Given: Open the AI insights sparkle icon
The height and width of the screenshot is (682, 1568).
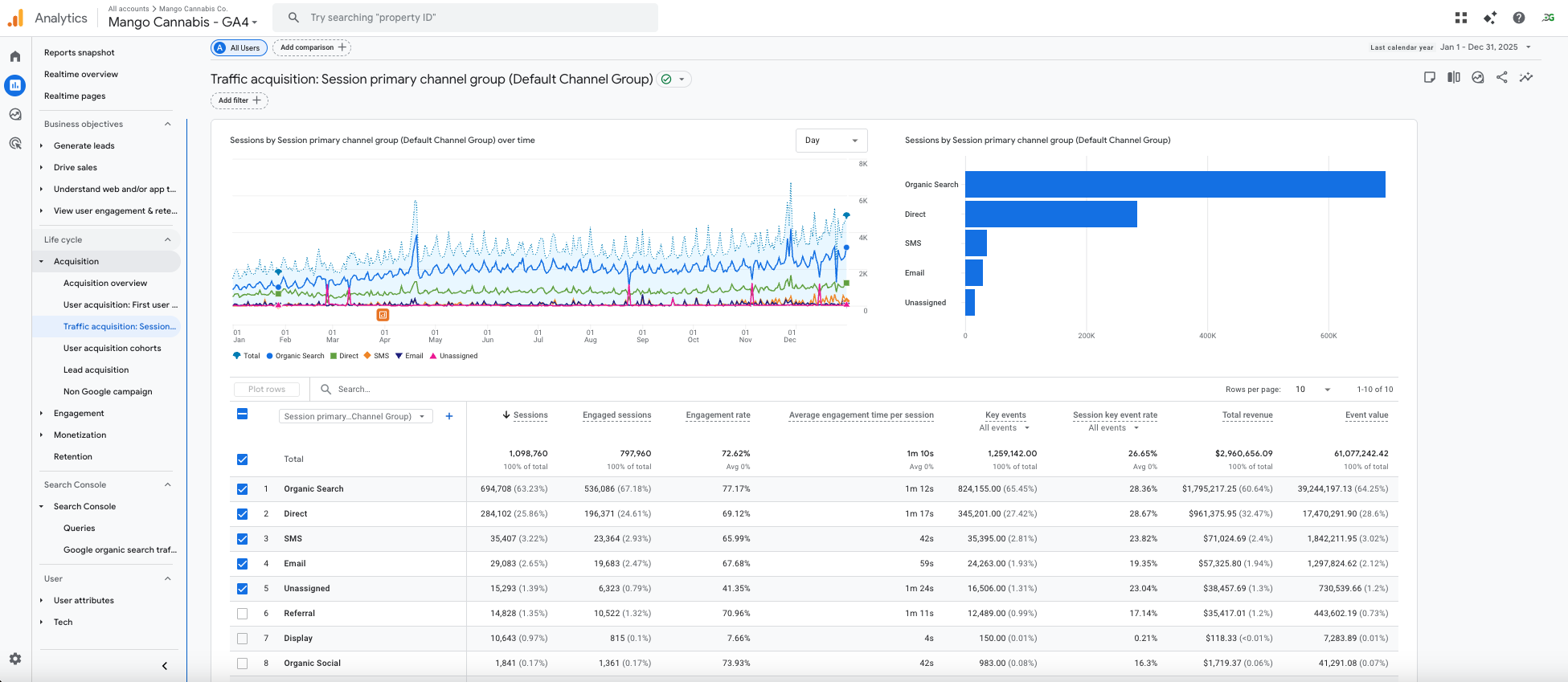Looking at the screenshot, I should click(x=1490, y=18).
